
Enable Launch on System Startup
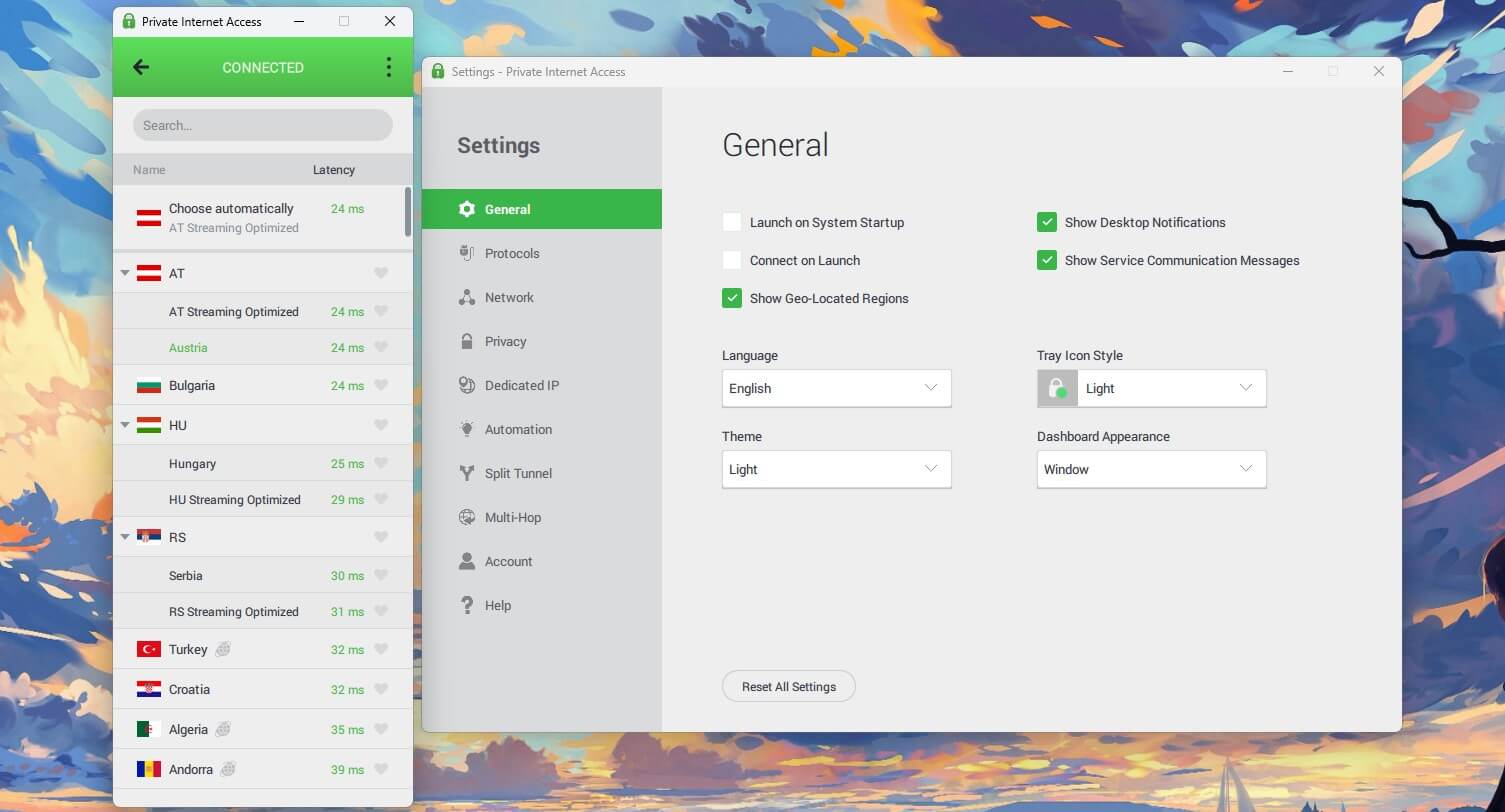coord(732,222)
